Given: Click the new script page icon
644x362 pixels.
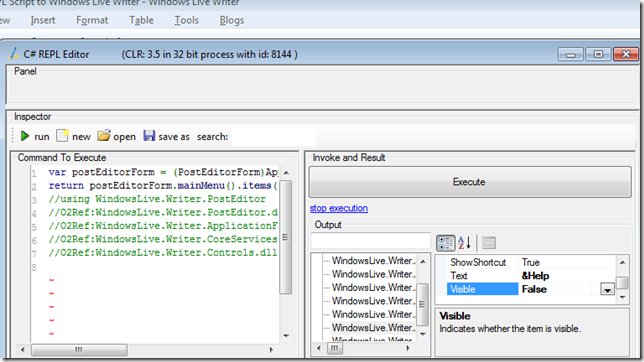Looking at the screenshot, I should coord(62,136).
